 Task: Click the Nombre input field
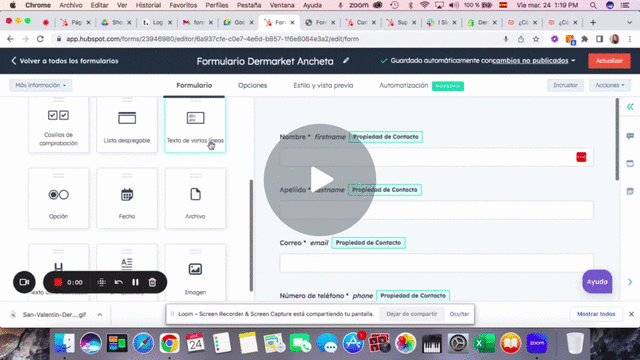(x=436, y=157)
